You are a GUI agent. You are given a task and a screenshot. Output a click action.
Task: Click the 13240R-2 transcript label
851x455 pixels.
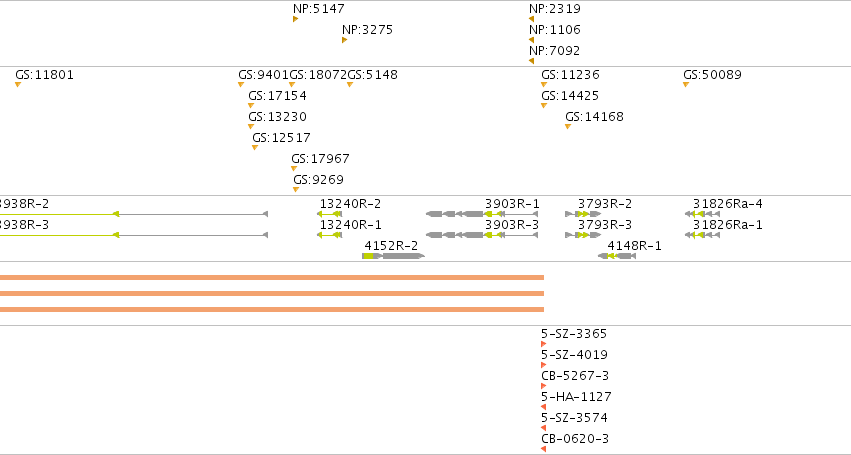tap(350, 204)
